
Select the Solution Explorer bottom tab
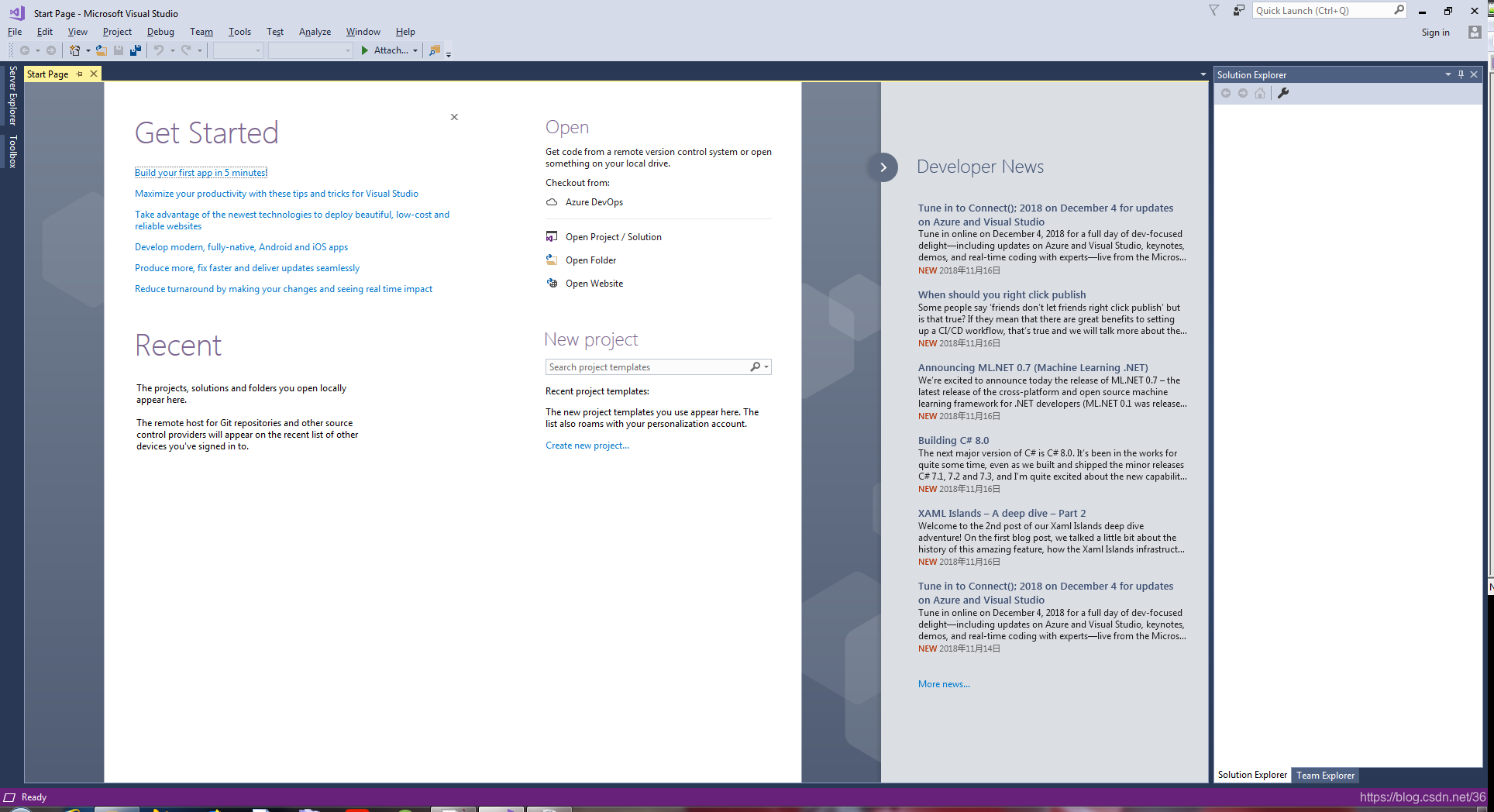(1252, 775)
